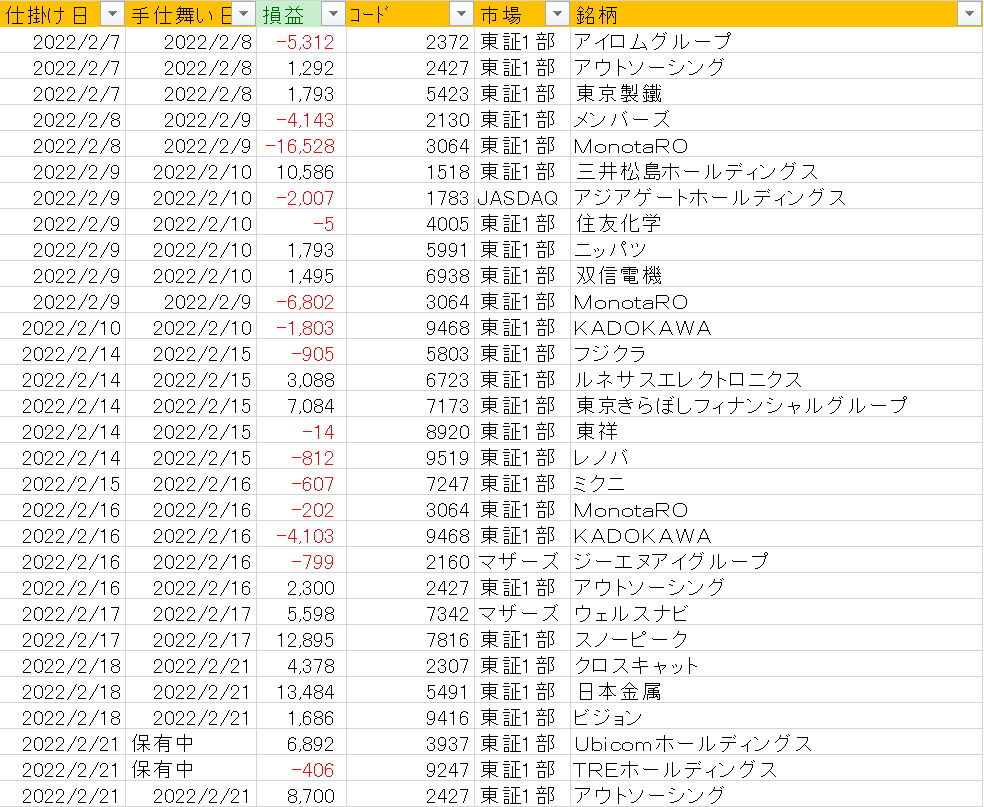
Task: Select the 東京きらぼしフィナンシャルグループ cell
Action: point(777,405)
